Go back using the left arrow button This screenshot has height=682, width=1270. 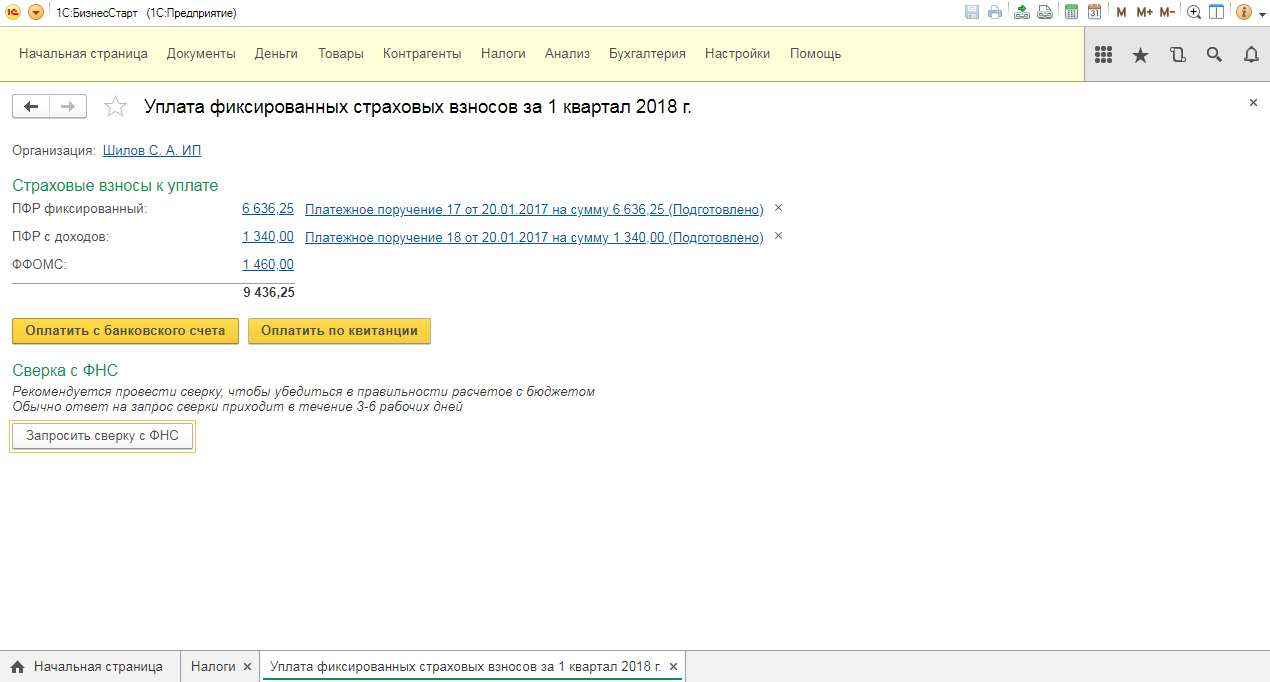(31, 107)
